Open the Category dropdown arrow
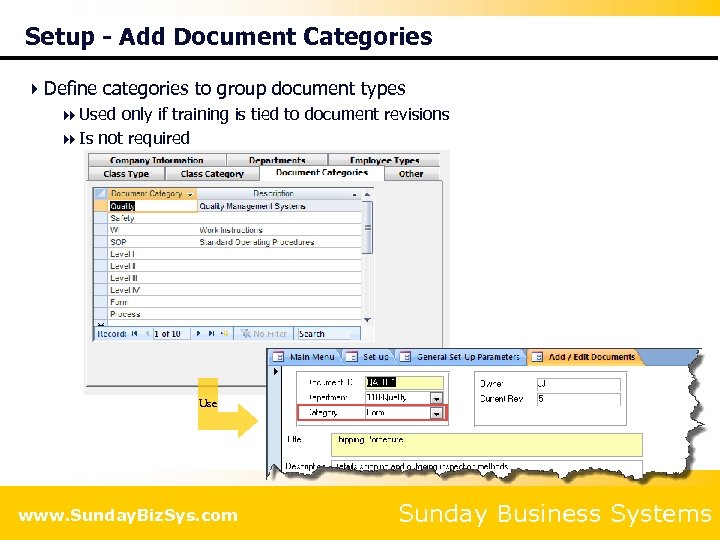This screenshot has height=540, width=720. (437, 413)
